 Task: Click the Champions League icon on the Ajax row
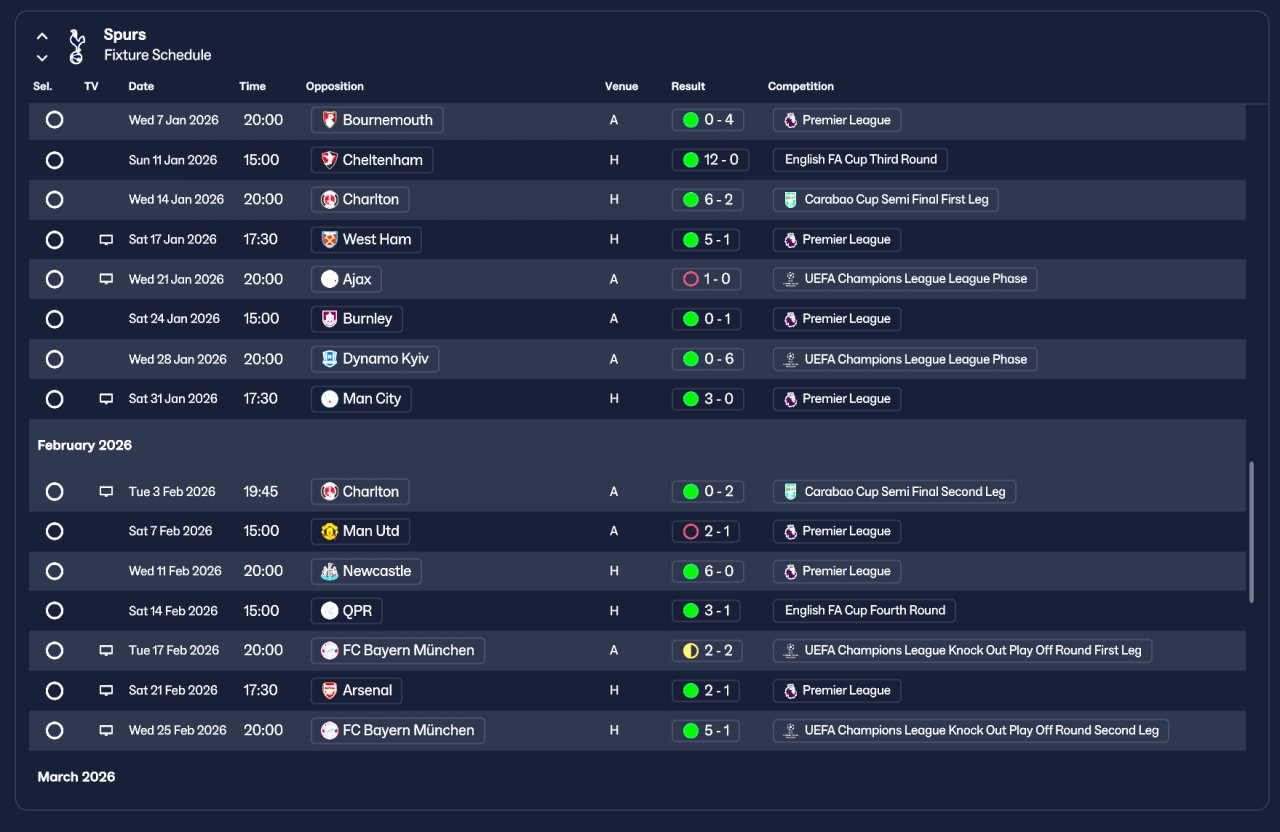click(x=790, y=279)
